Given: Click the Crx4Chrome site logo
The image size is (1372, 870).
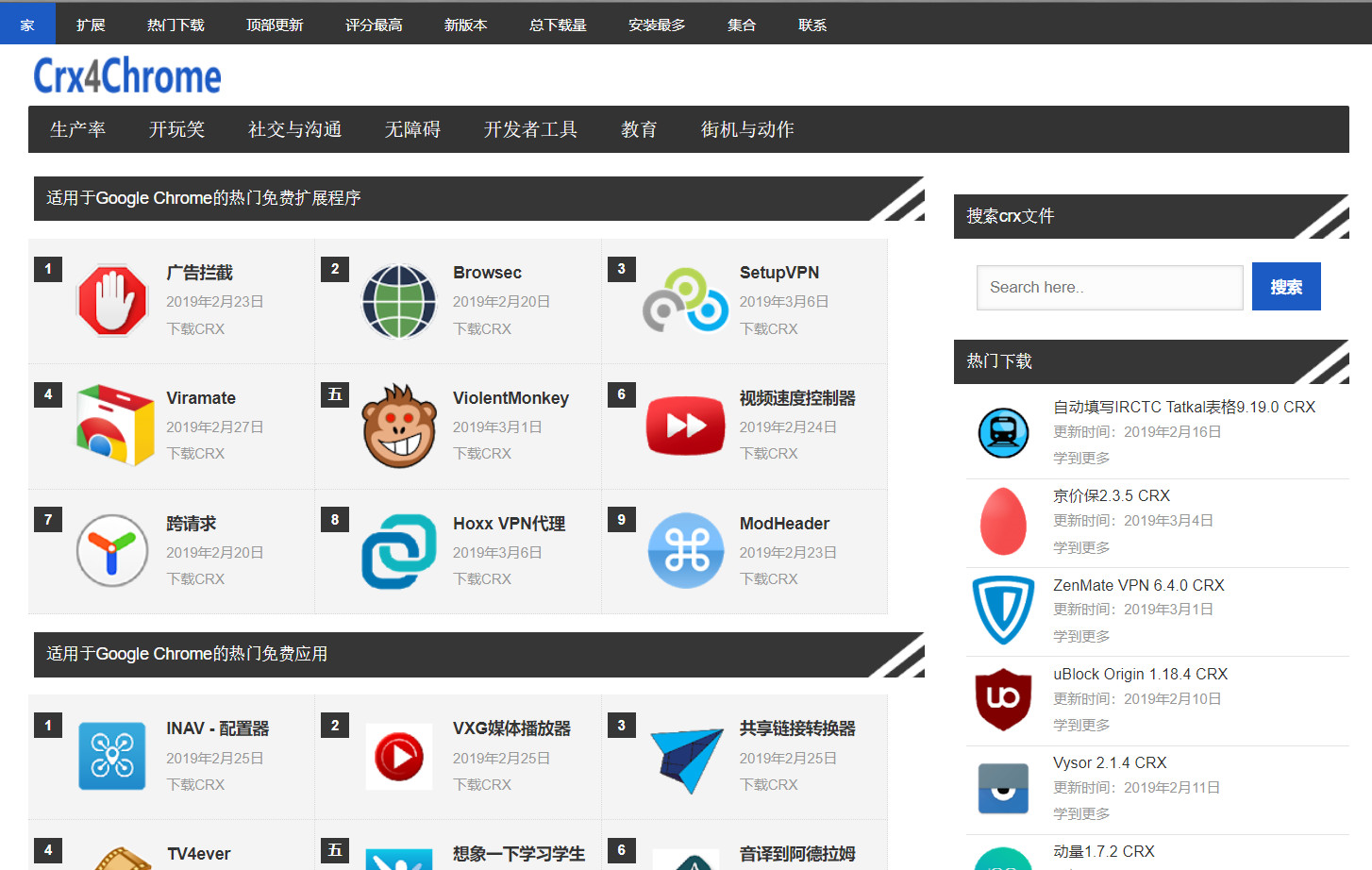Looking at the screenshot, I should point(127,75).
